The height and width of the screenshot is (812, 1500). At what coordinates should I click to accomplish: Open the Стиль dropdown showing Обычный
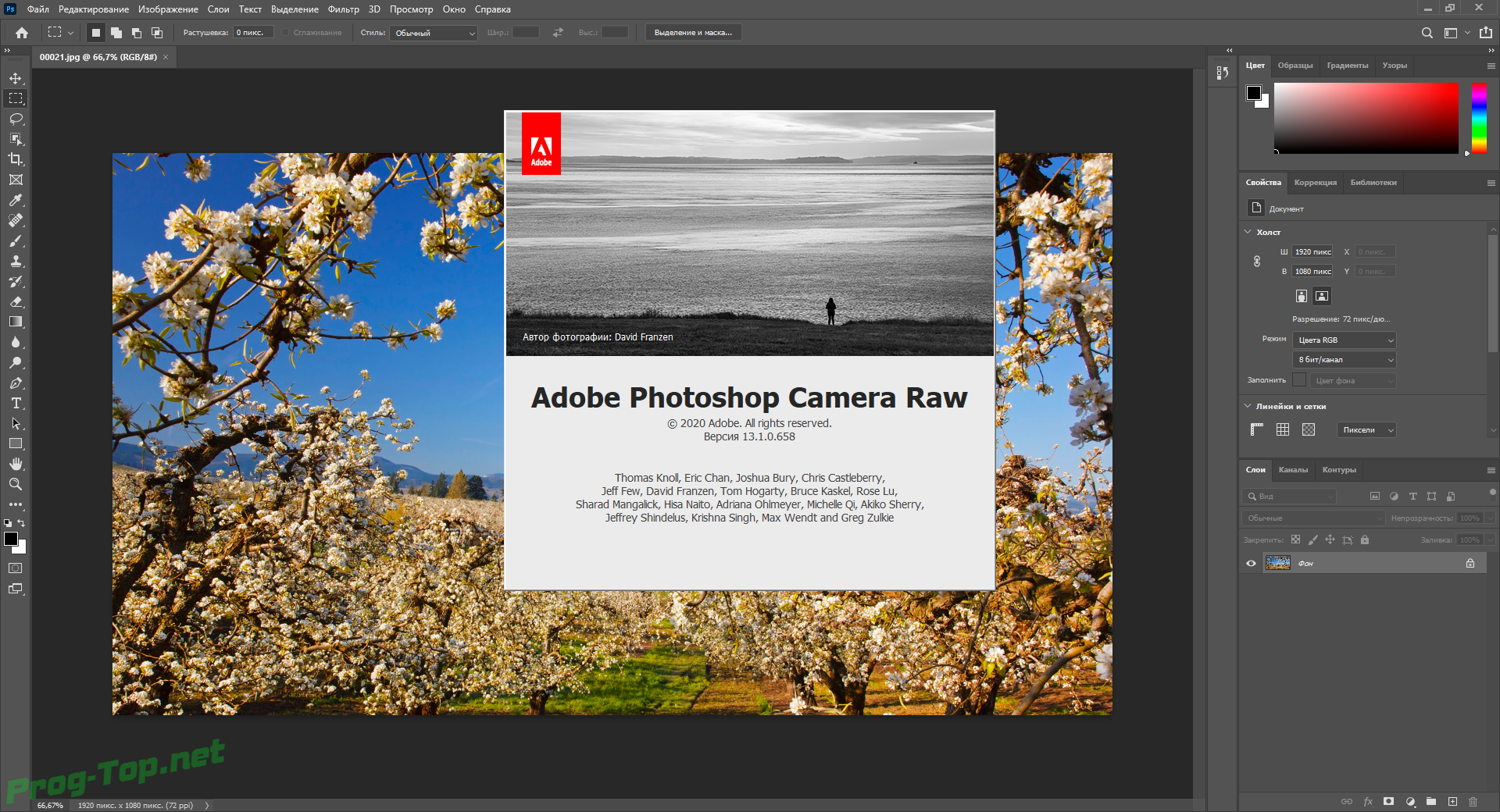pos(434,33)
